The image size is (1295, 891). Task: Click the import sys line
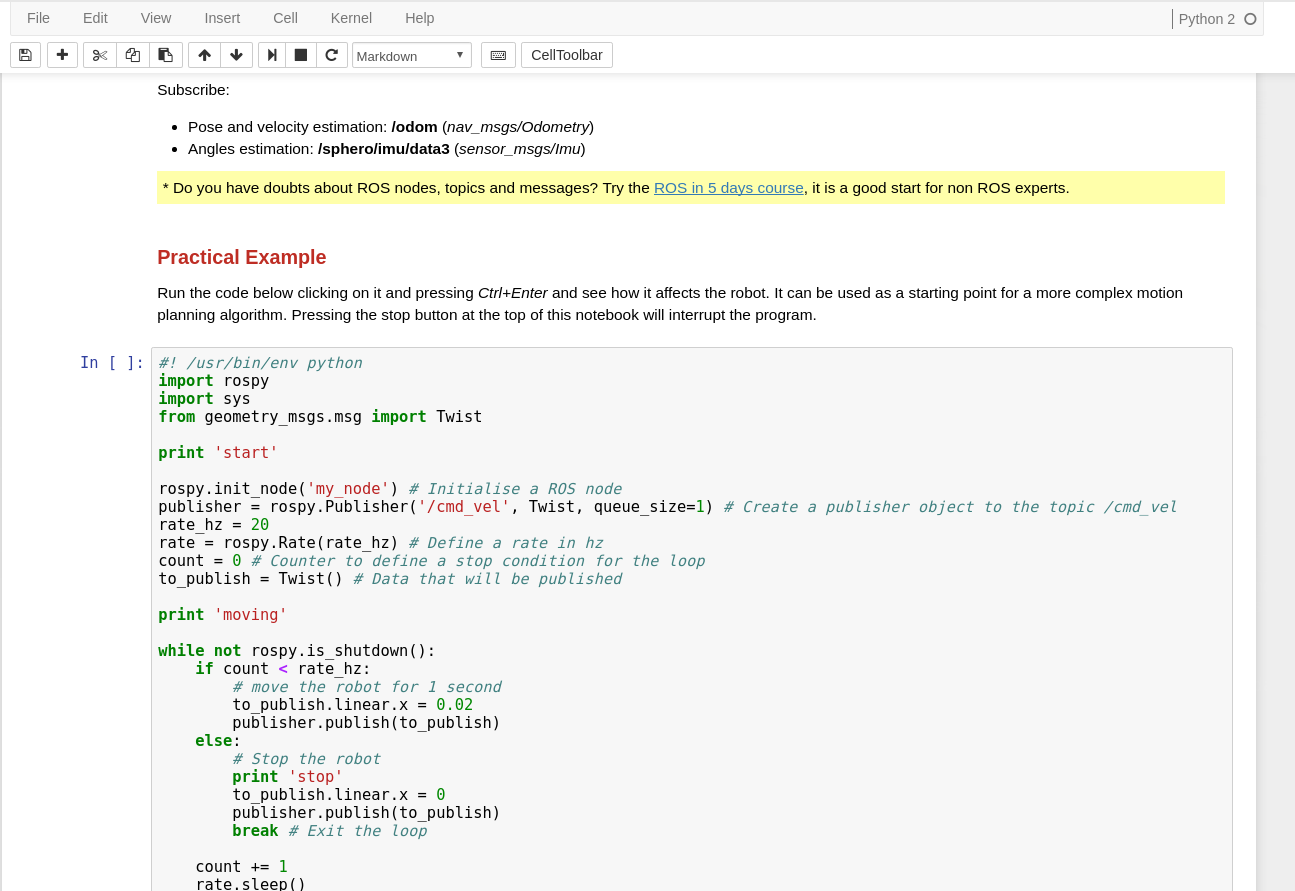(204, 399)
